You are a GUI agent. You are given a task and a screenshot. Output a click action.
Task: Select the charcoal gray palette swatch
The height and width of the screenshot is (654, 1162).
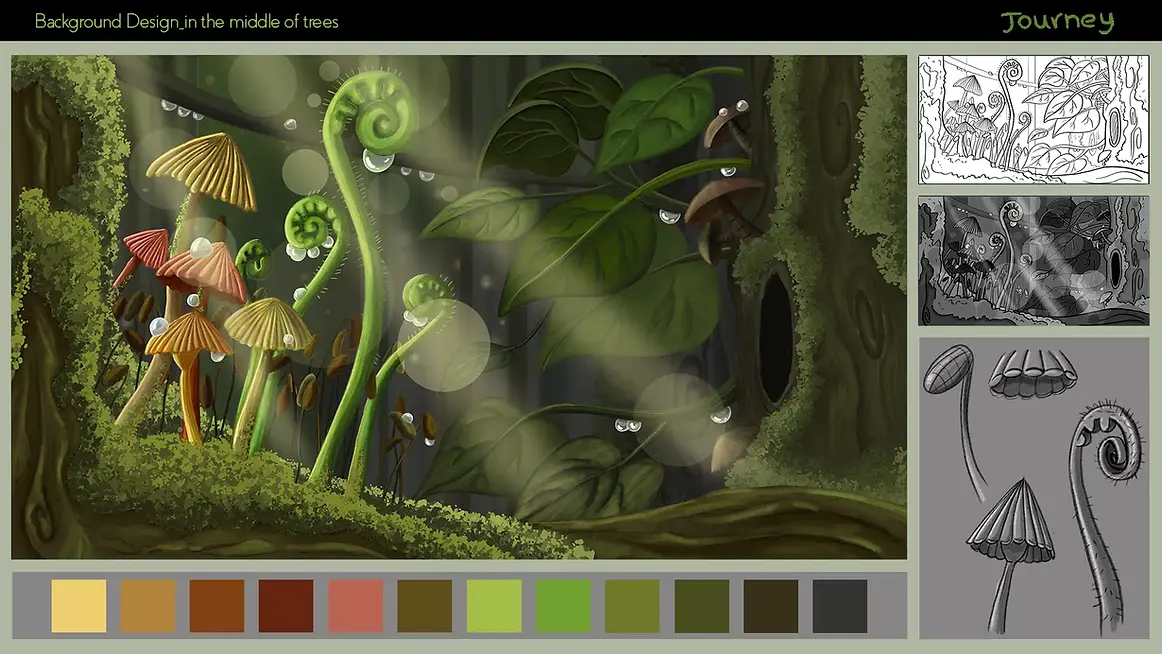[x=840, y=606]
